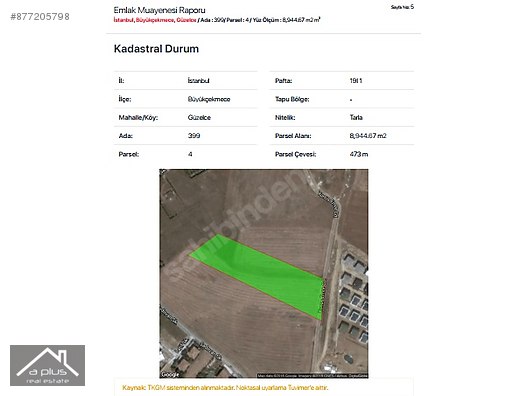Click the a plus real estate logo
The image size is (528, 396).
click(47, 365)
